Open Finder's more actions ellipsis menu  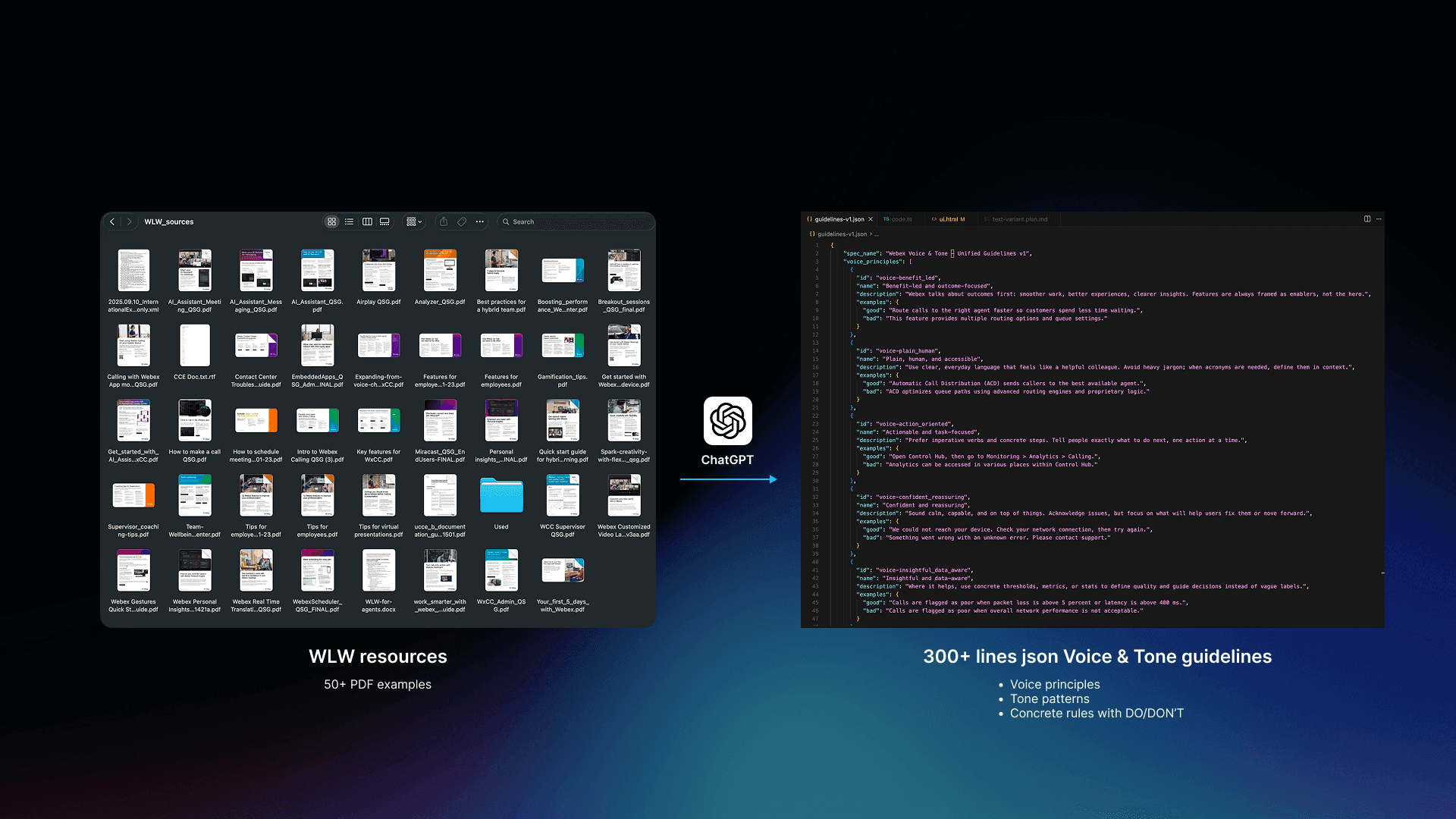tap(480, 221)
